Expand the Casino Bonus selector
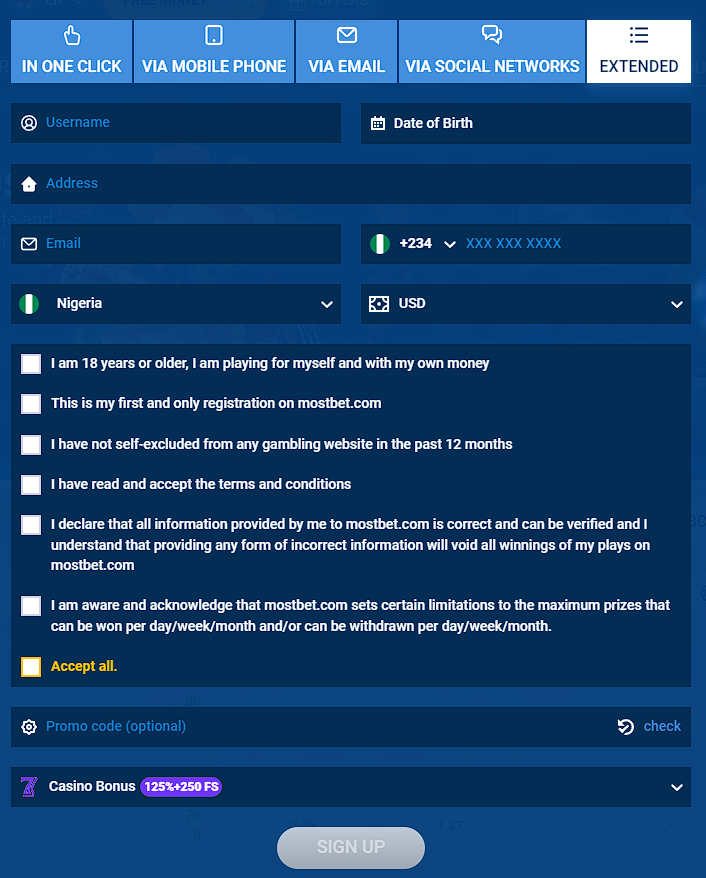This screenshot has width=706, height=878. [677, 788]
